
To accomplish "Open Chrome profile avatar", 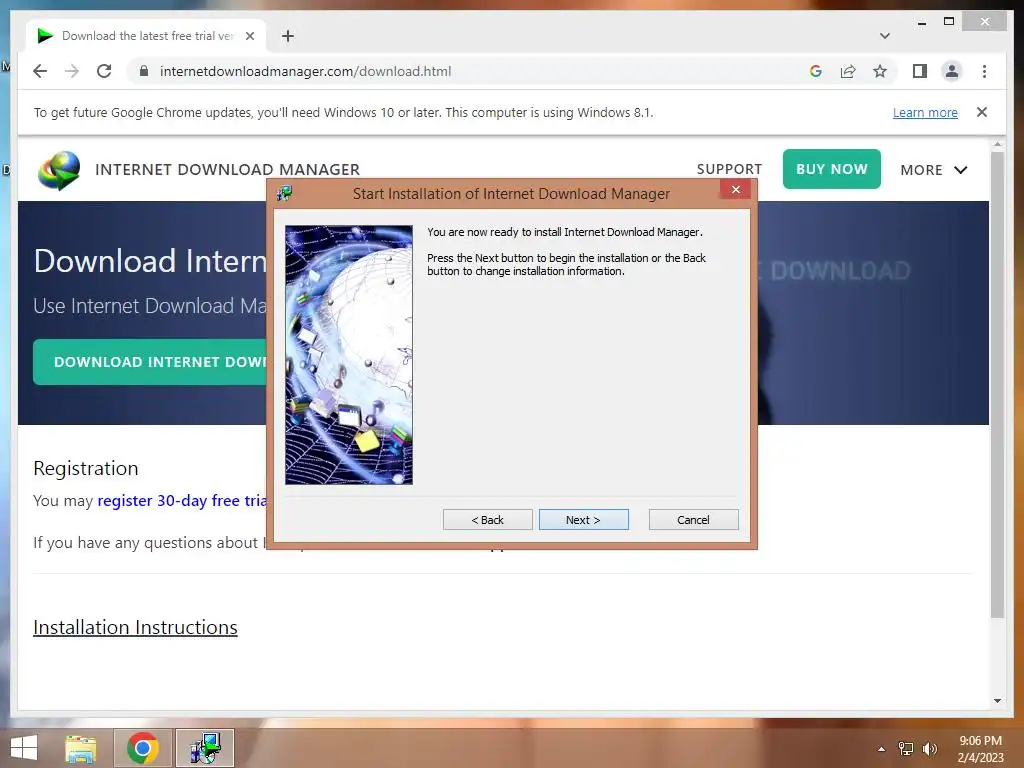I will coord(952,71).
